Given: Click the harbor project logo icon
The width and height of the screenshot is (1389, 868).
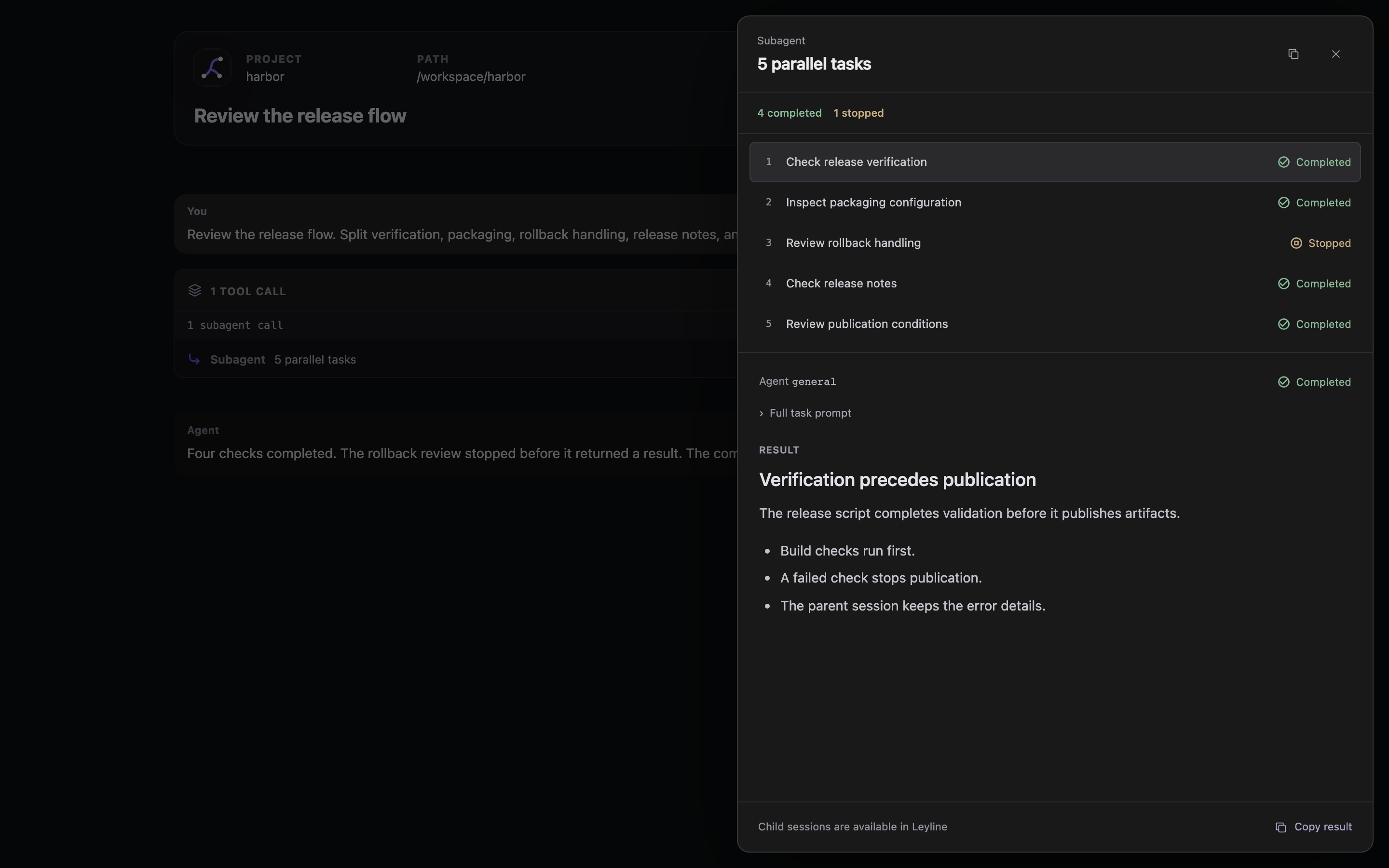Looking at the screenshot, I should [x=212, y=68].
